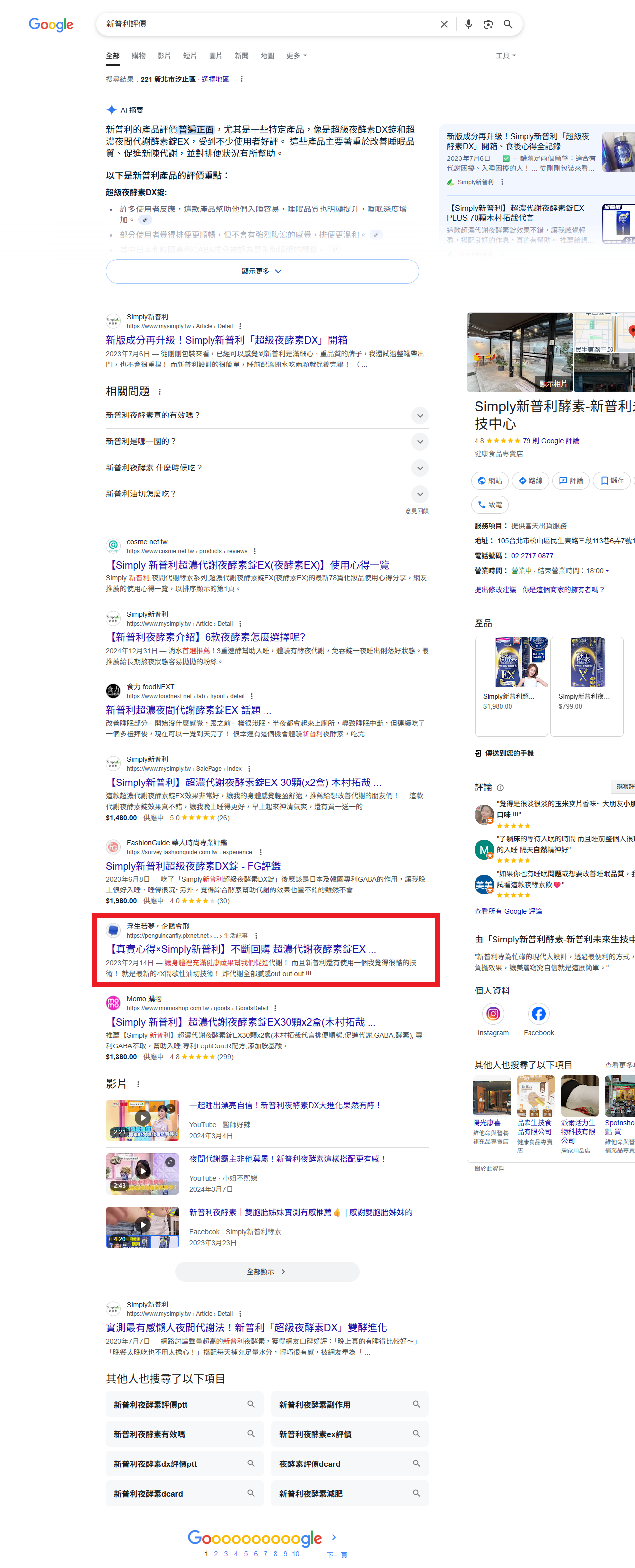Screen dimensions: 635x1568
Task: Play the 2:21 醫師好辣 video thumbnail
Action: coord(143,1120)
